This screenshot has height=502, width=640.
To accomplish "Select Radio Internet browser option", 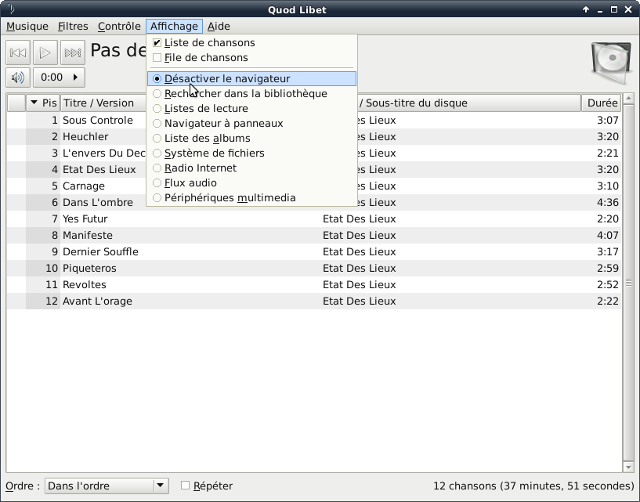I will coord(157,168).
